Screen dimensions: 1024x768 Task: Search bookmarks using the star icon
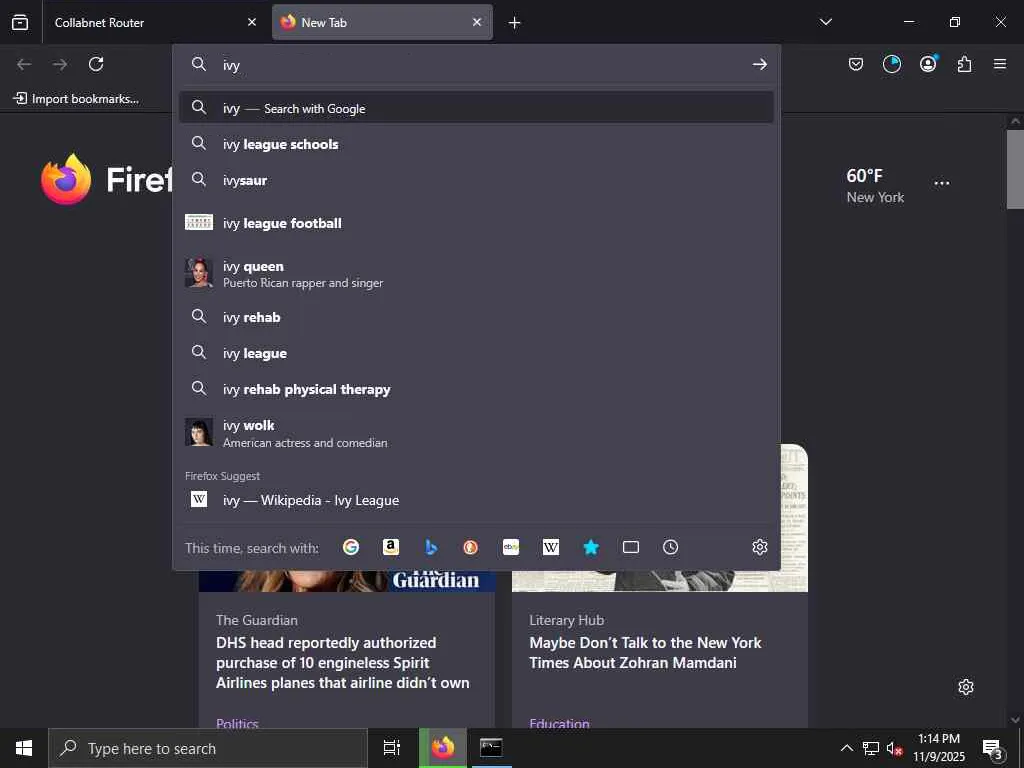click(x=591, y=547)
